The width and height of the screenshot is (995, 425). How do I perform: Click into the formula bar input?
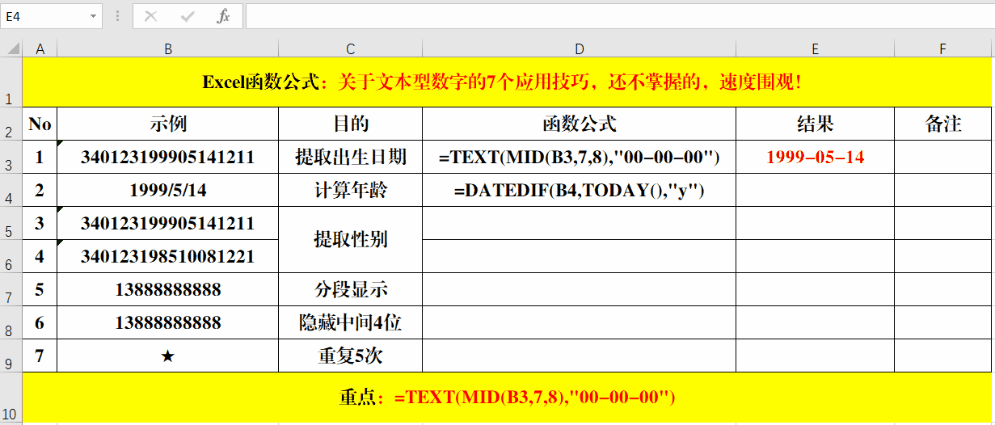pyautogui.click(x=620, y=16)
